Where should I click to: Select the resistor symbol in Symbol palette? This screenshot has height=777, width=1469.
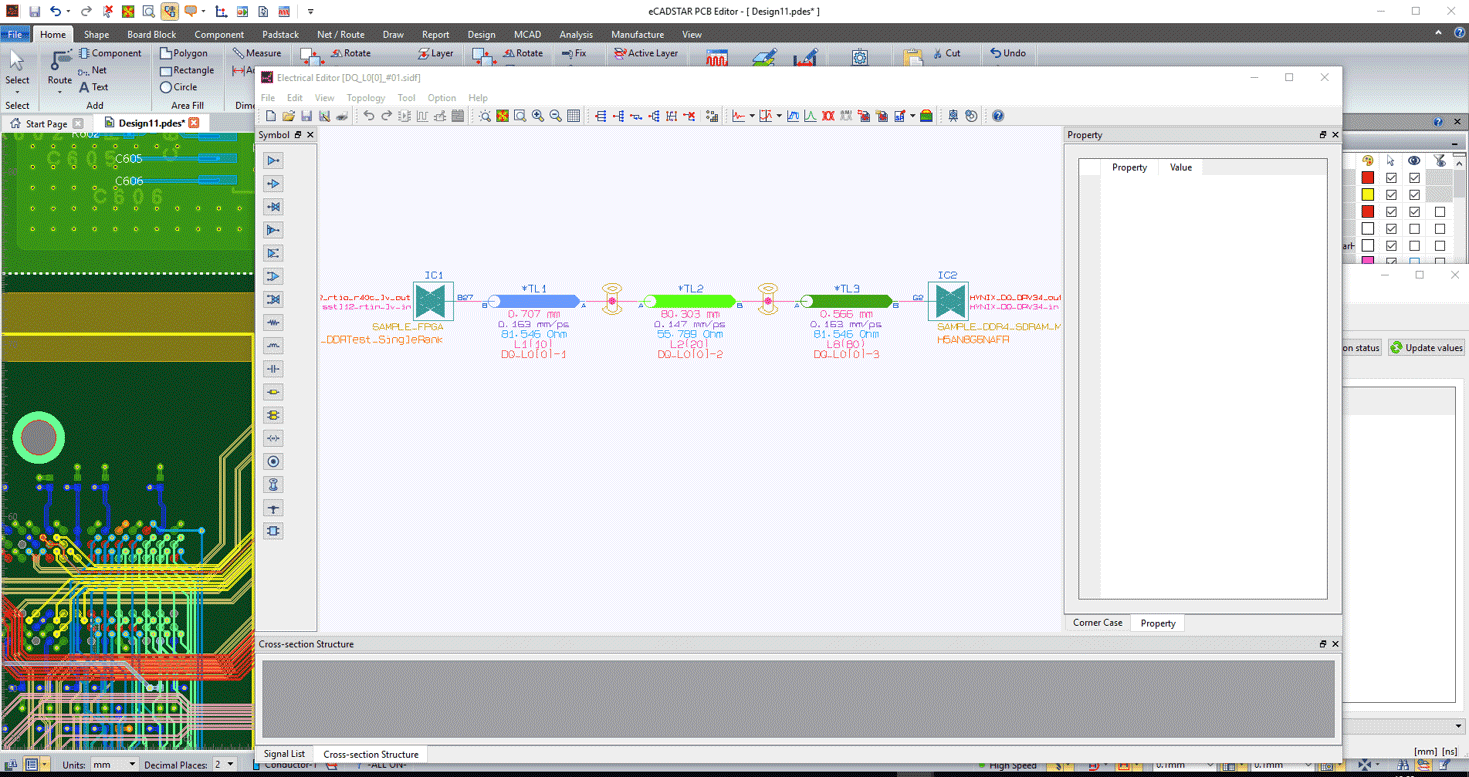coord(273,323)
